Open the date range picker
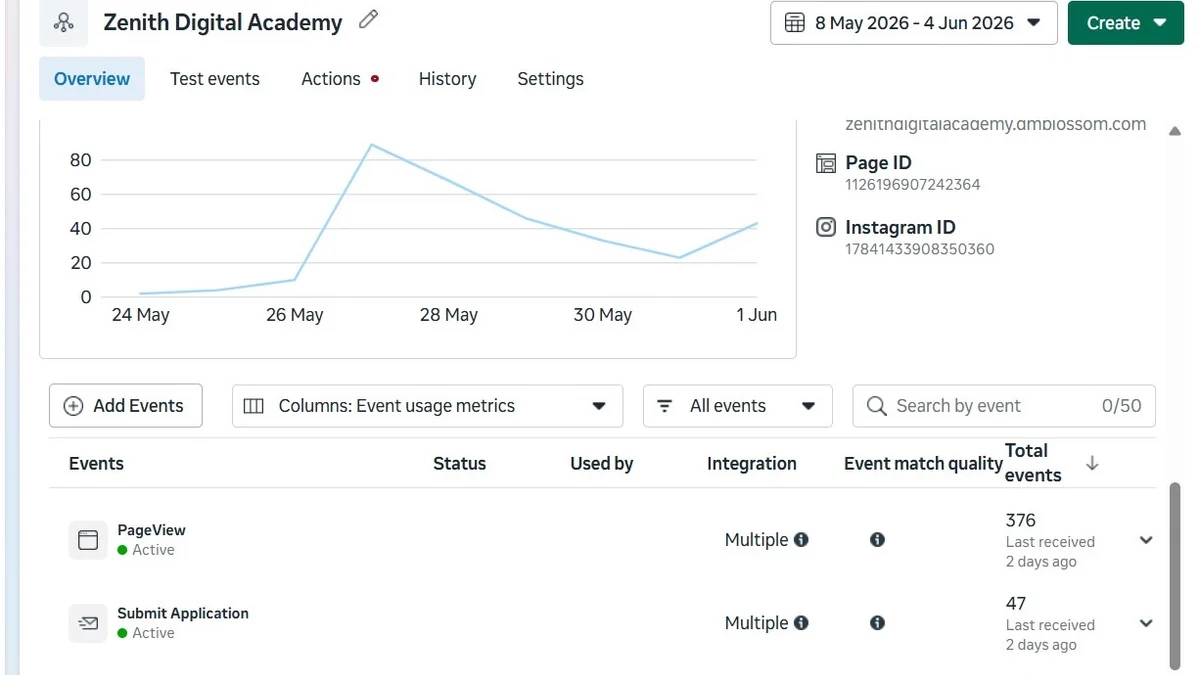 914,23
